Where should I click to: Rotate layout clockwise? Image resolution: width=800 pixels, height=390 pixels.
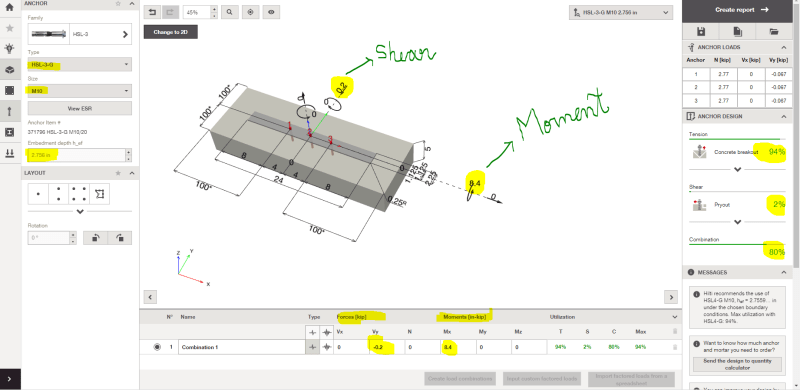point(119,238)
